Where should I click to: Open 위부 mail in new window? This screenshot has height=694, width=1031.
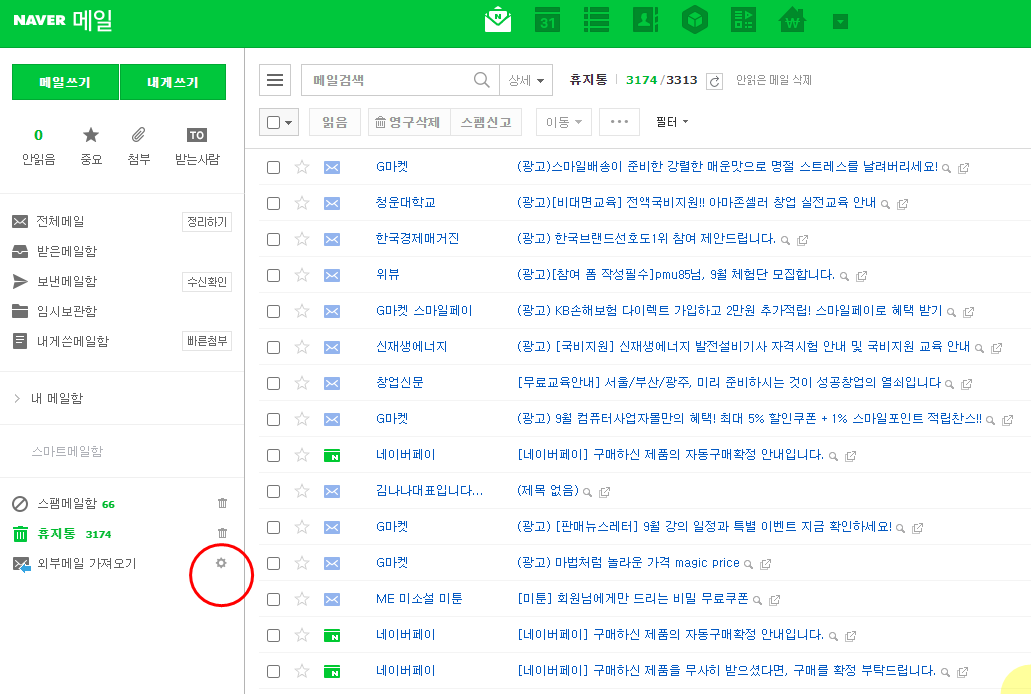(861, 276)
